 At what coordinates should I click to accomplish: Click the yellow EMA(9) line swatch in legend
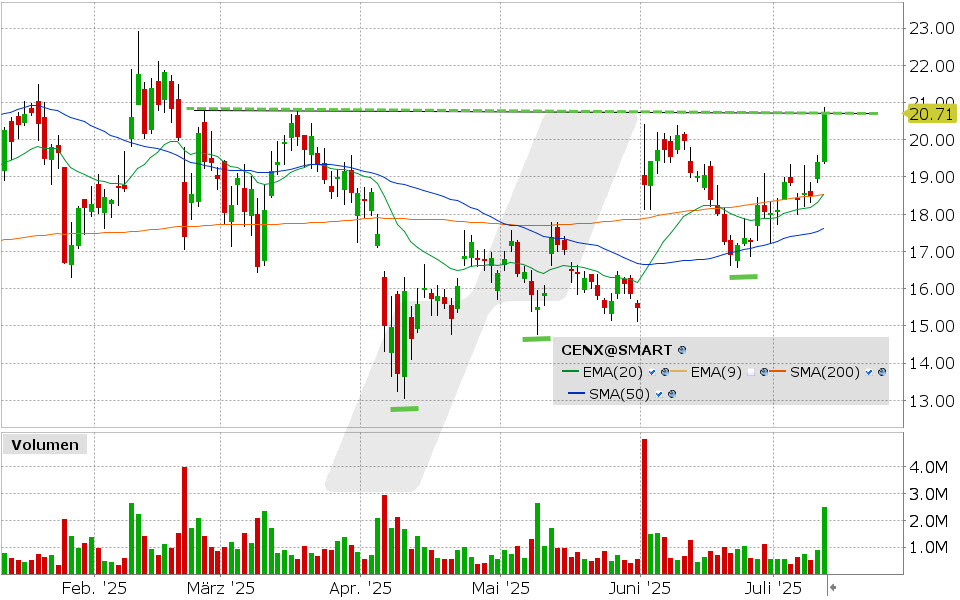coord(678,371)
